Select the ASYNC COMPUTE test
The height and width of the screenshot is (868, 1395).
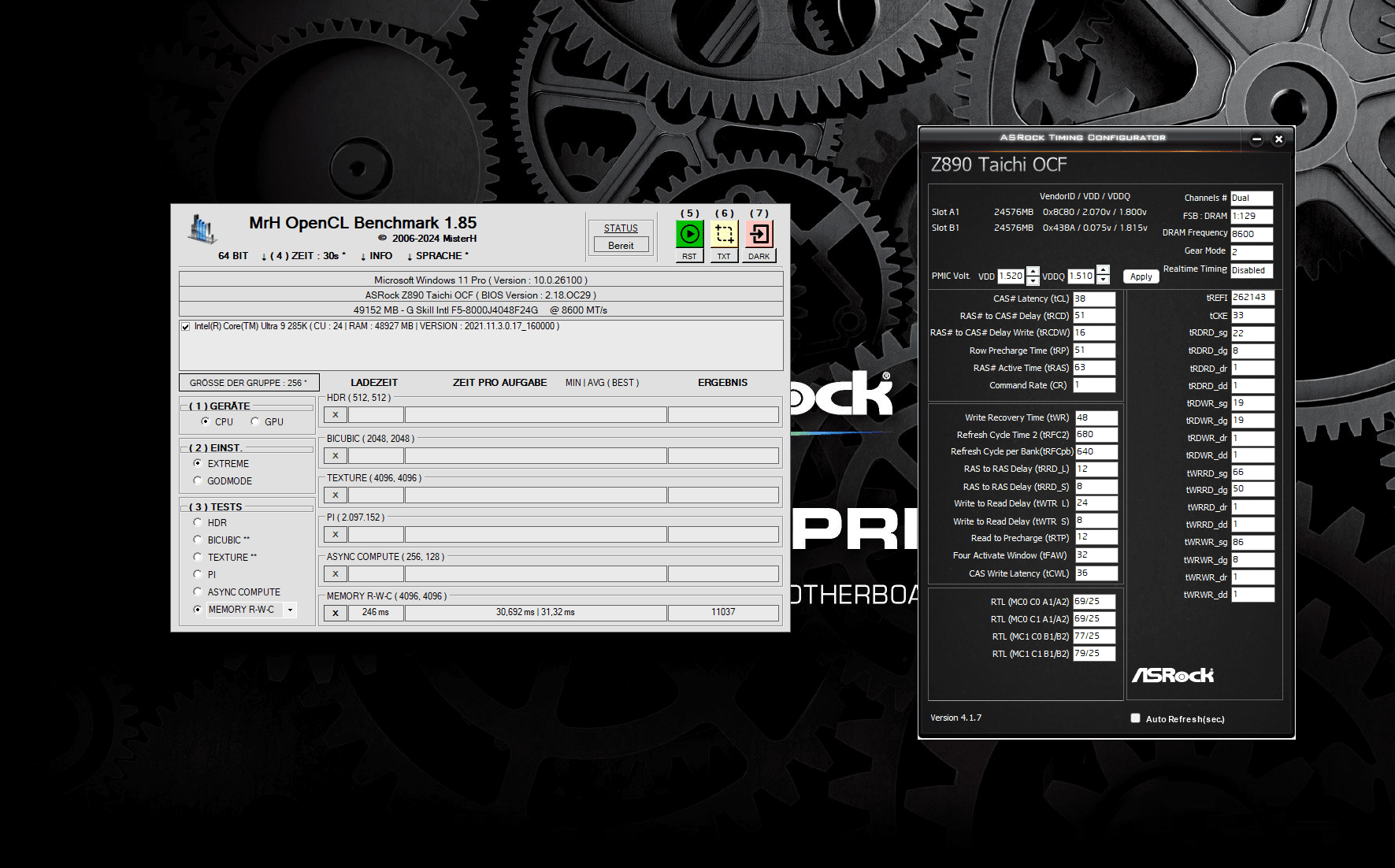click(x=198, y=592)
